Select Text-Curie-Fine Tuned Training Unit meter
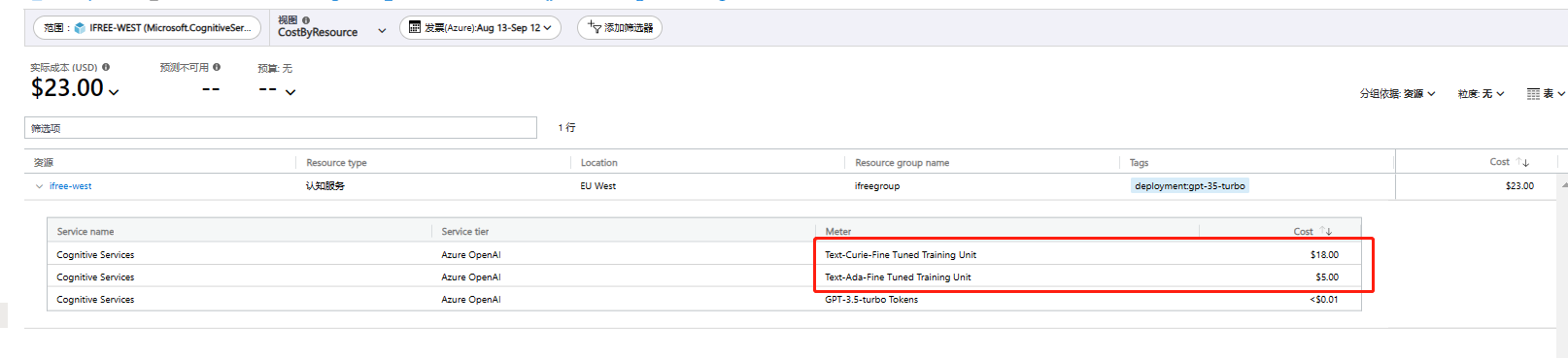This screenshot has width=1568, height=358. 901,255
